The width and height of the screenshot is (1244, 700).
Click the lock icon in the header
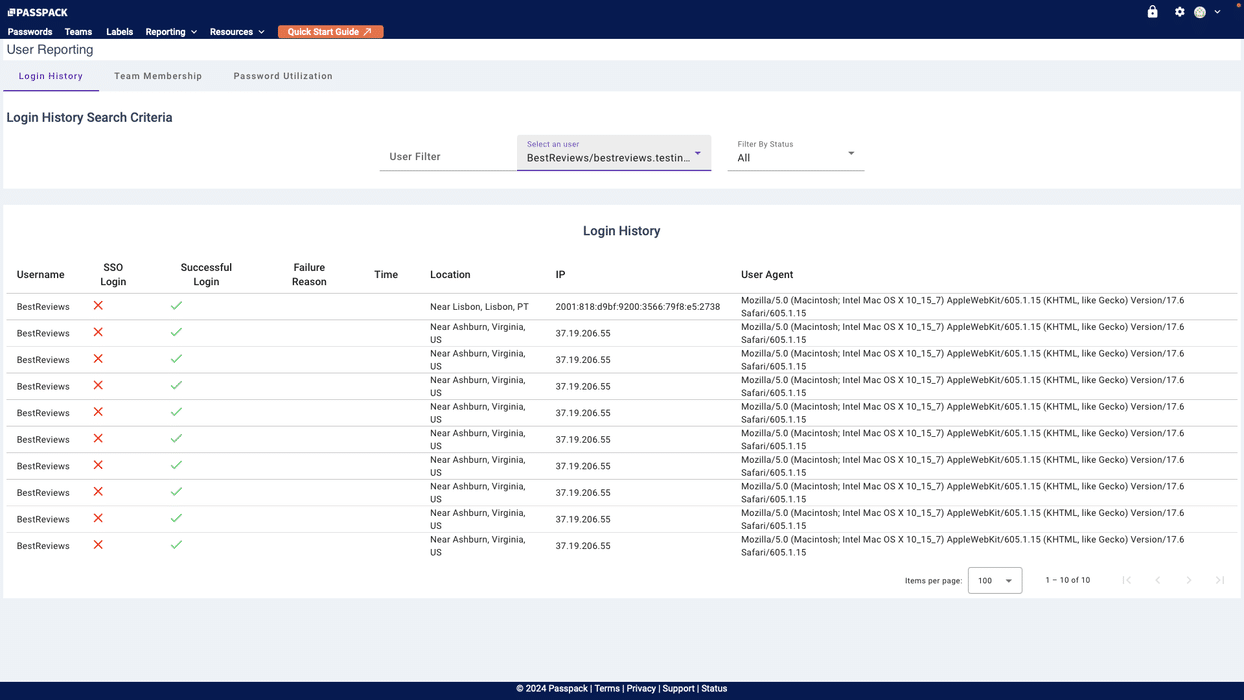pyautogui.click(x=1152, y=11)
